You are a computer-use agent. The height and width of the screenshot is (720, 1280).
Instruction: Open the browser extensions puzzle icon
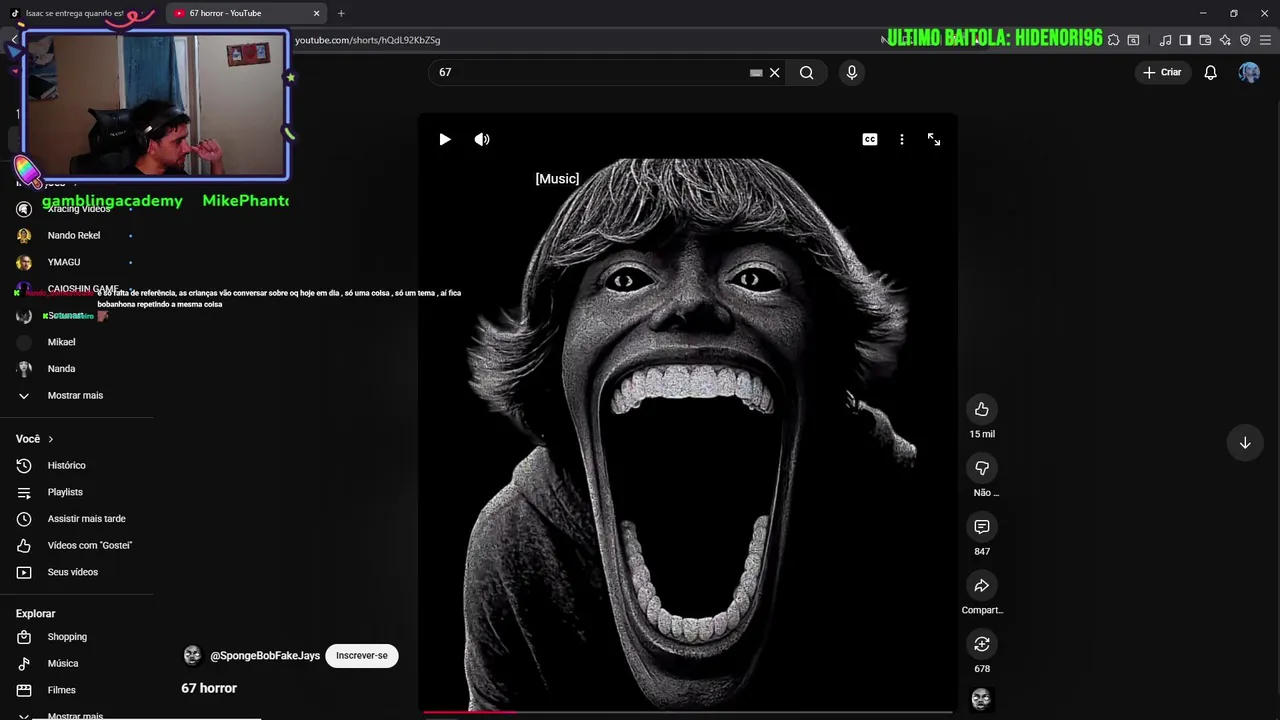pos(1113,40)
